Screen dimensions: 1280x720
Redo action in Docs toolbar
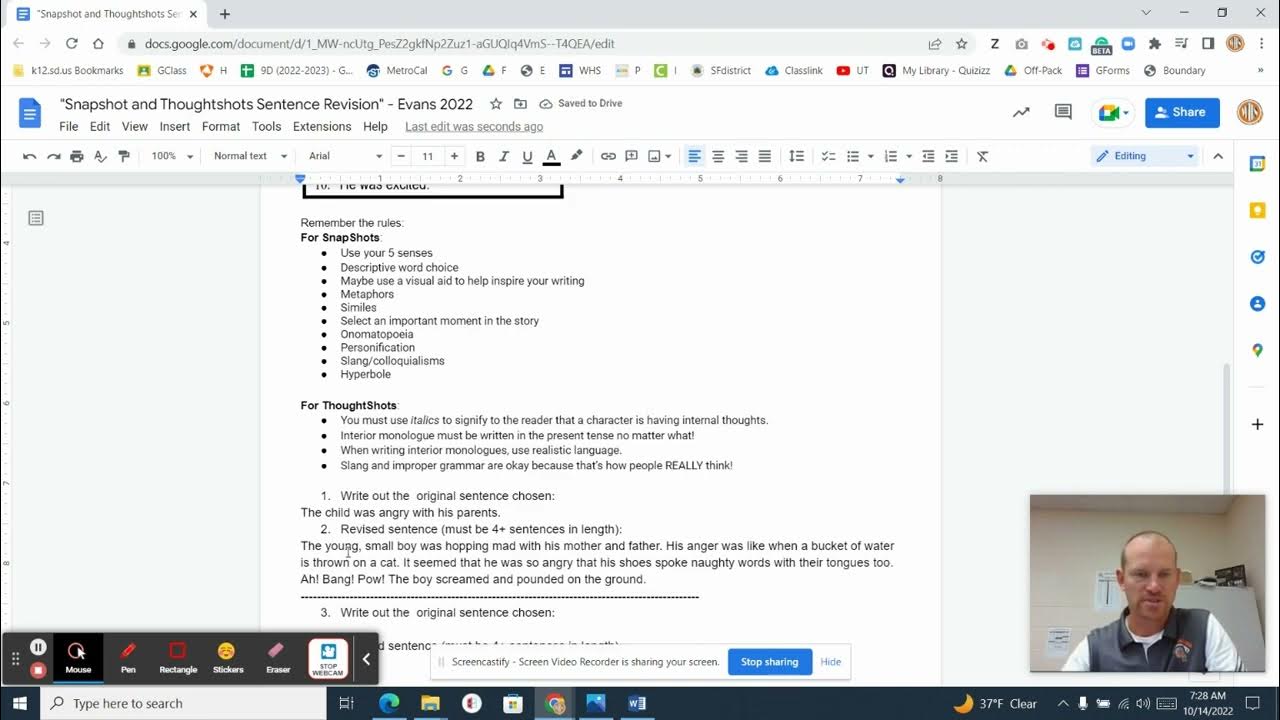[53, 156]
